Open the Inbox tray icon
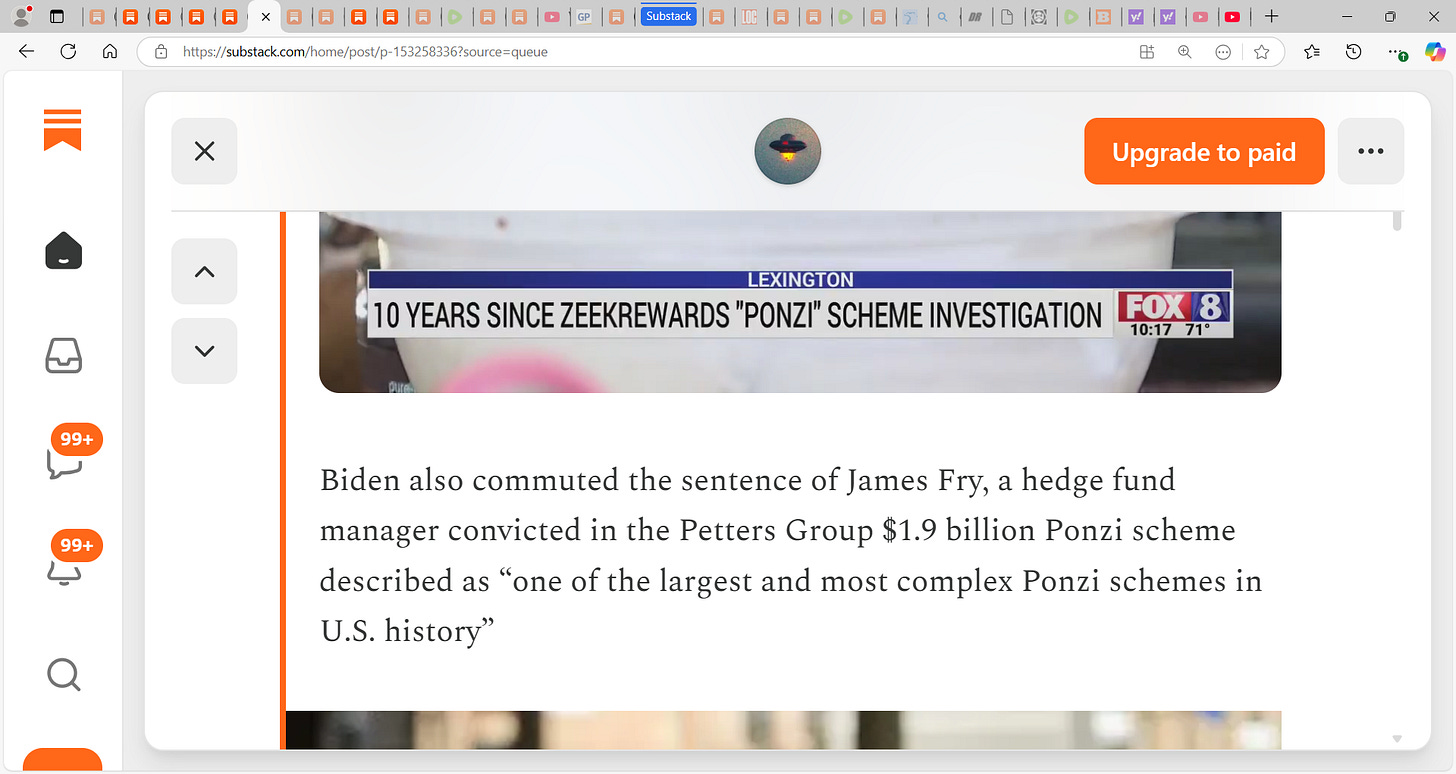Image resolution: width=1456 pixels, height=774 pixels. click(x=64, y=355)
